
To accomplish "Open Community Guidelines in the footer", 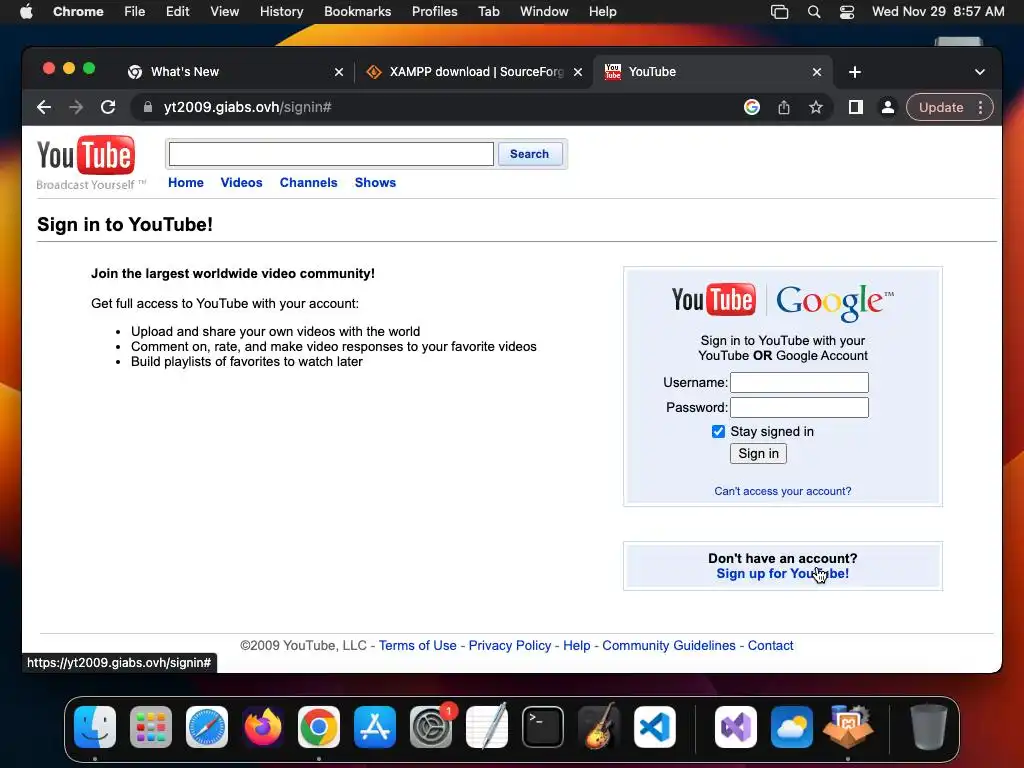I will (669, 645).
